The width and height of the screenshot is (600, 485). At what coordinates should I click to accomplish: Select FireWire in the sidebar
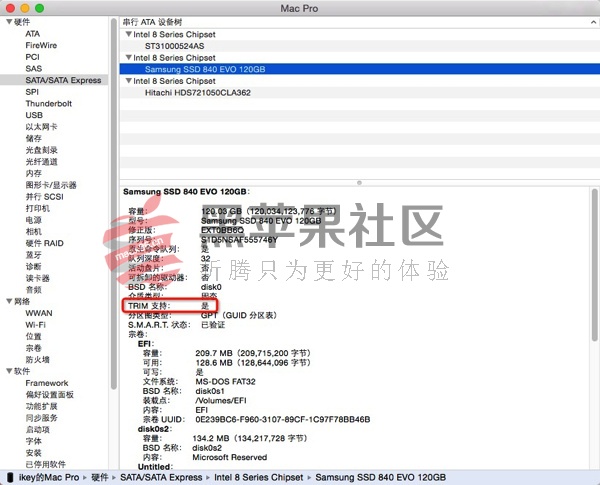41,46
